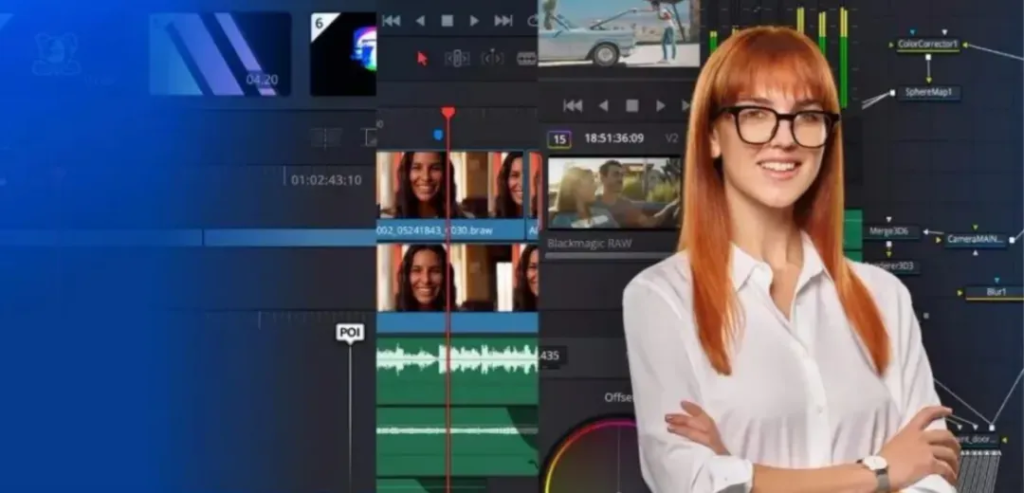This screenshot has width=1024, height=493.
Task: Click the POI timeline marker
Action: [x=350, y=333]
